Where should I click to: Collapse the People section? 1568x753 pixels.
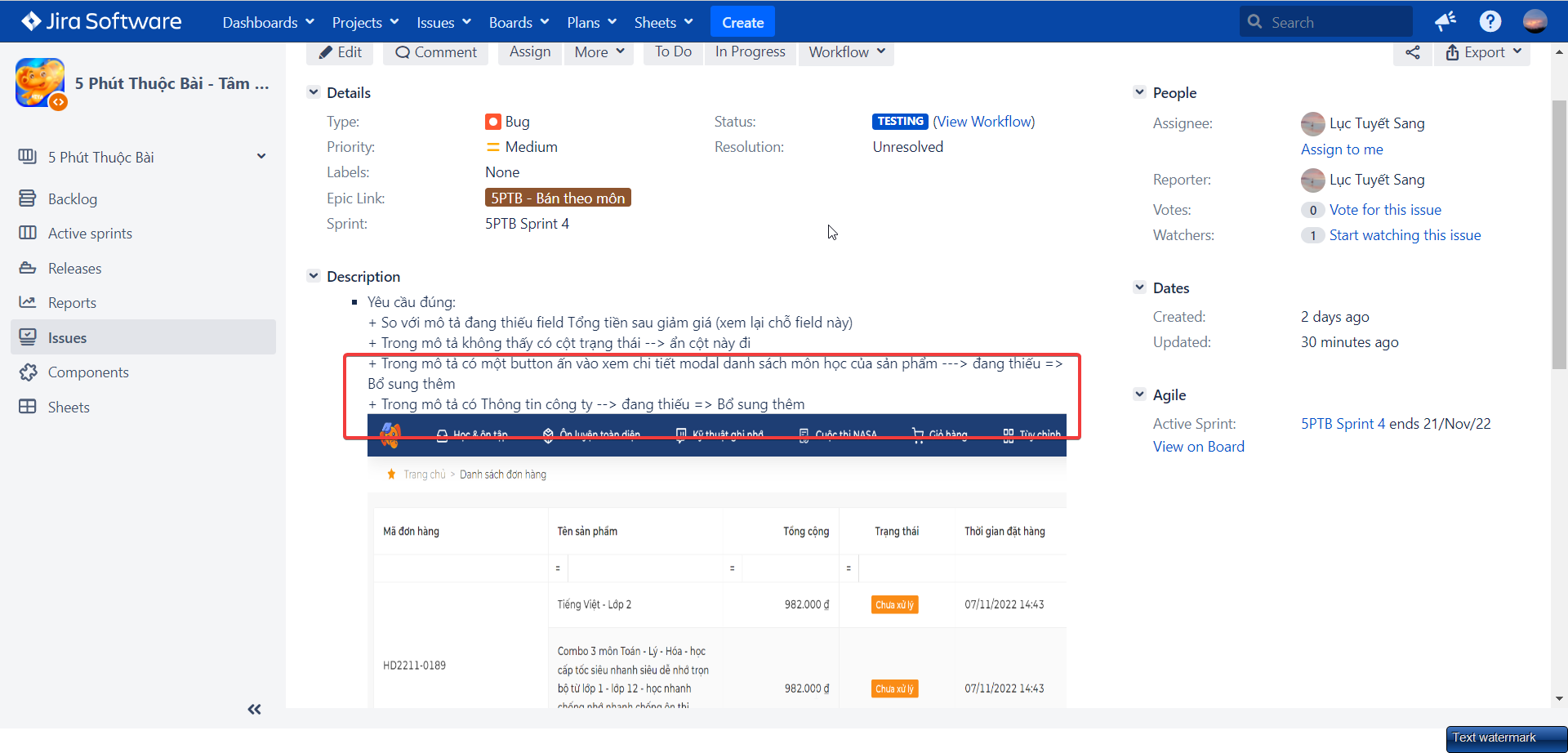point(1140,92)
